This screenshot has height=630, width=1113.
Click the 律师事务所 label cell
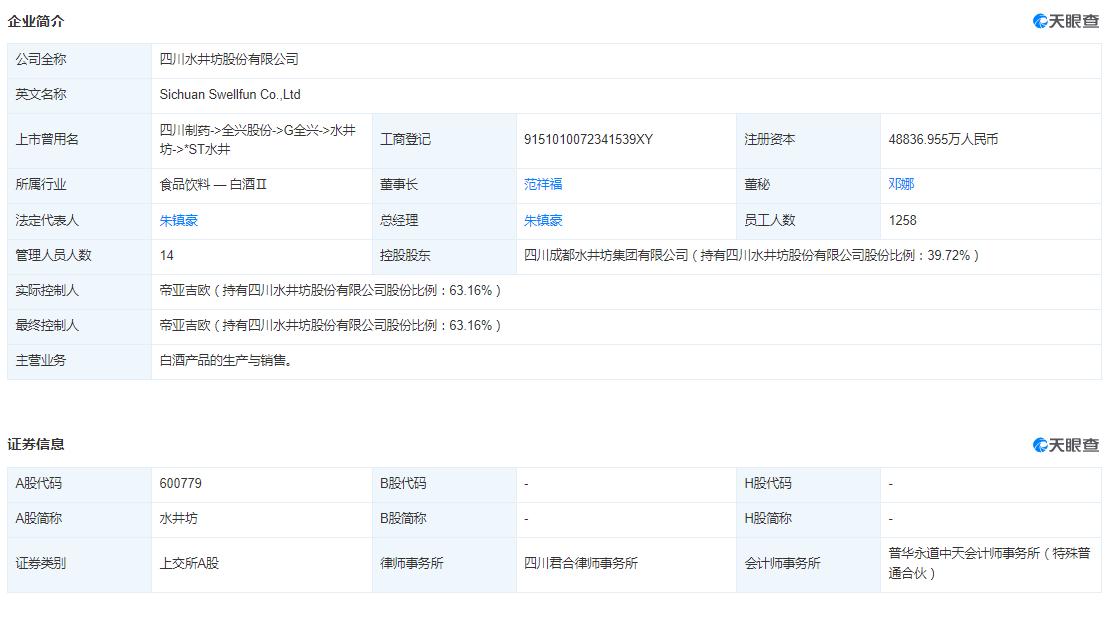click(444, 564)
